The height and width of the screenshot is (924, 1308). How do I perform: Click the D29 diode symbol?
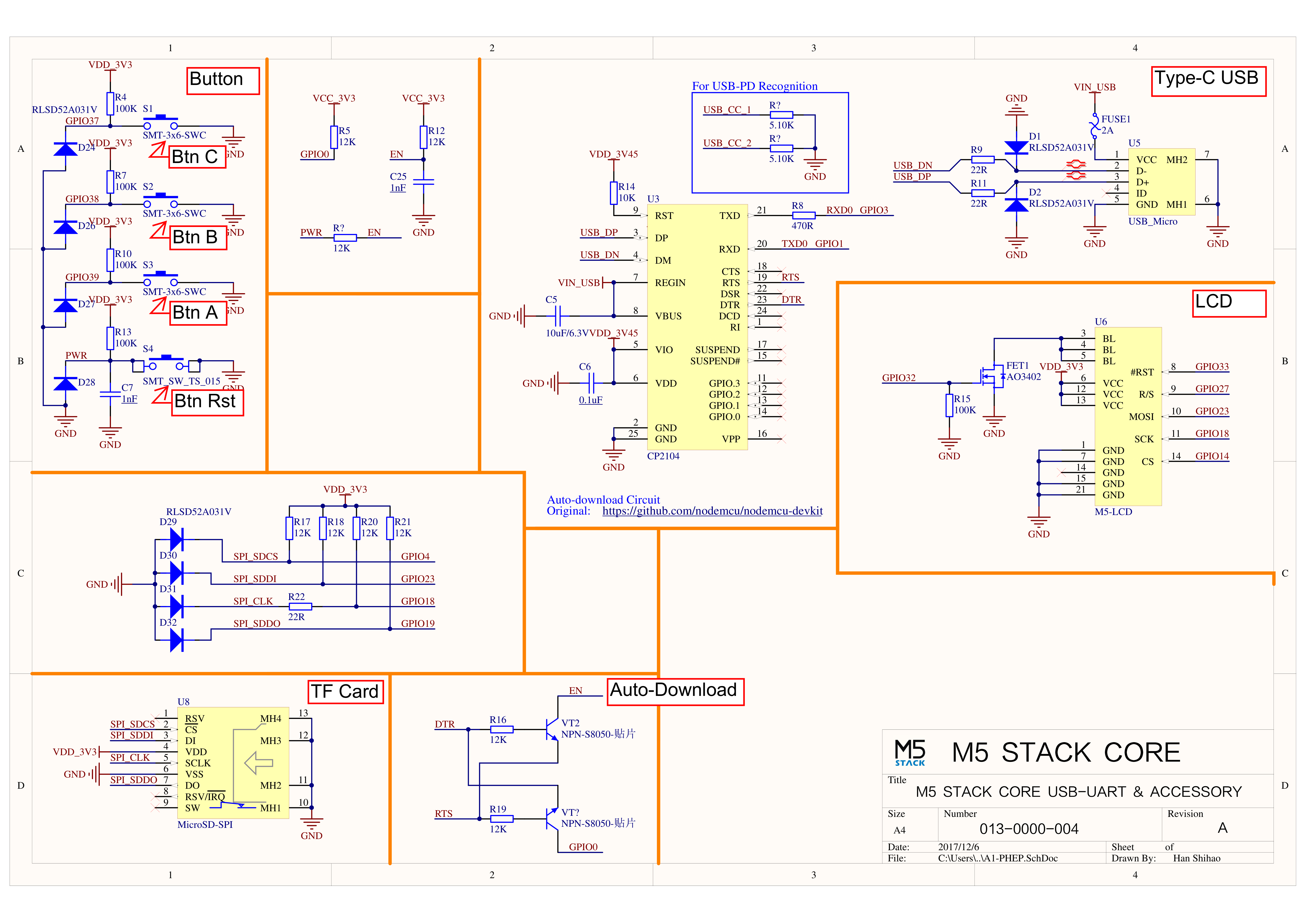coord(177,539)
